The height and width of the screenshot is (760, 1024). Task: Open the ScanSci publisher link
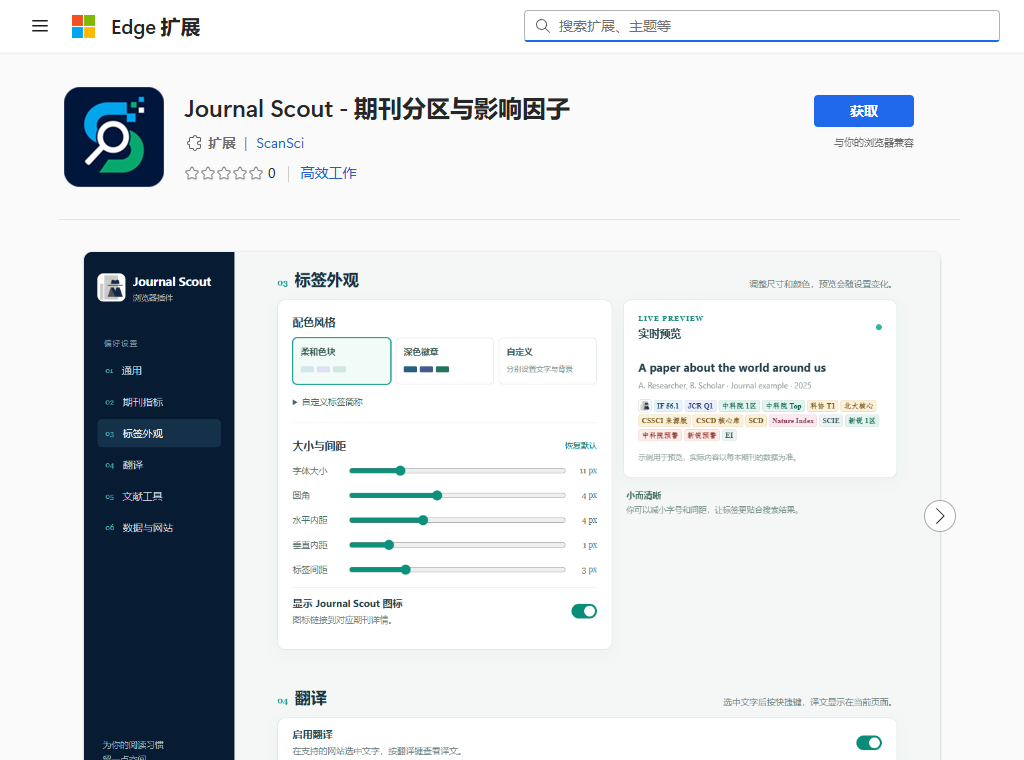[280, 143]
